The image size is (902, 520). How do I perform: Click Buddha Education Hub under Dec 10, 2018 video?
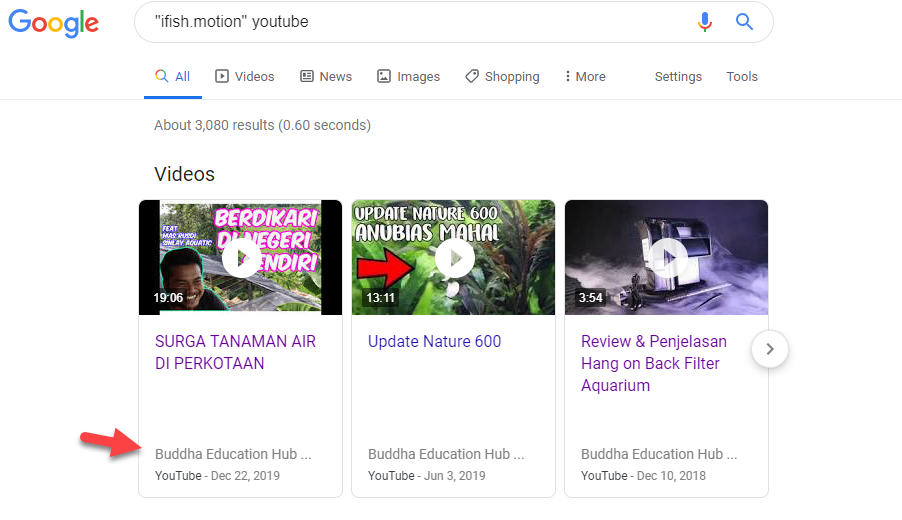[659, 454]
